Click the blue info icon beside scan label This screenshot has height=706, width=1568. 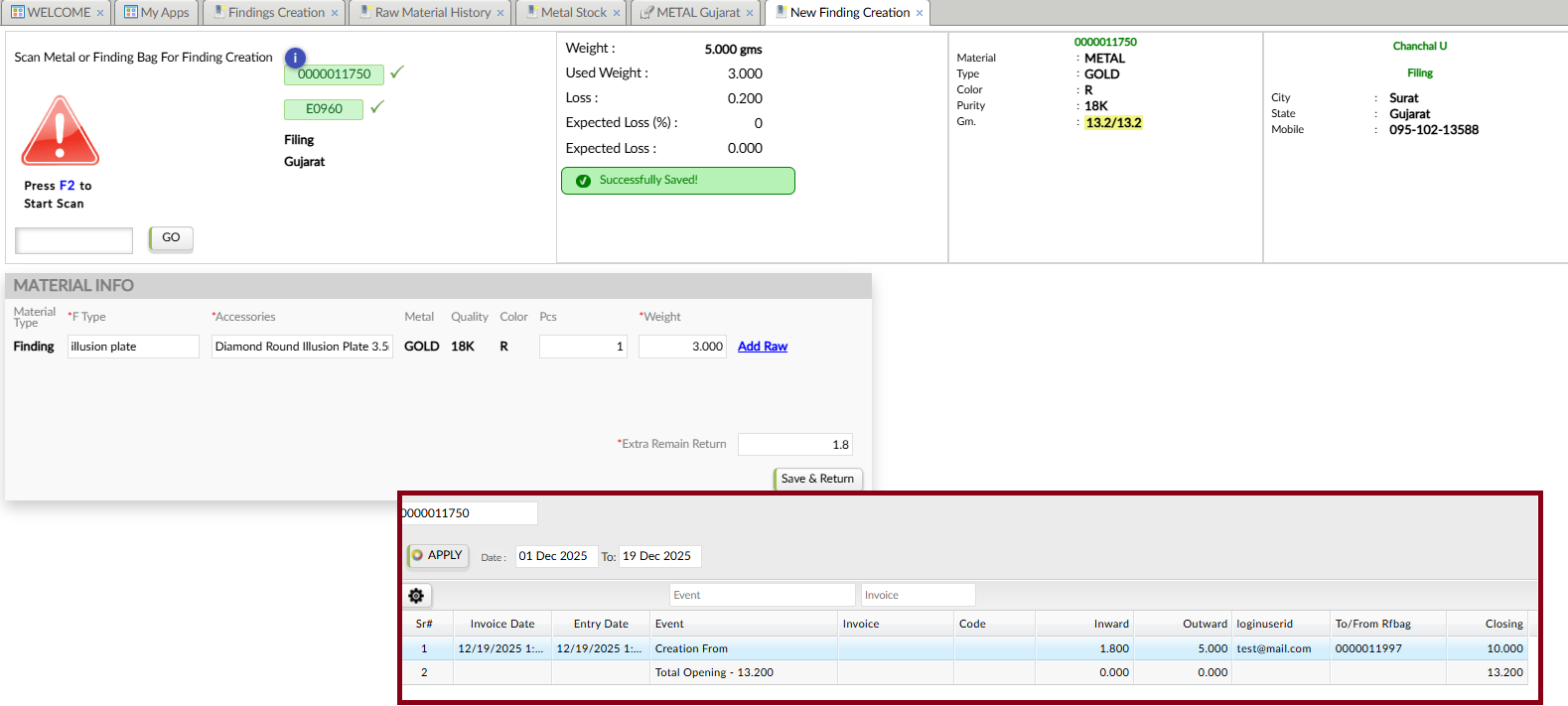click(295, 58)
